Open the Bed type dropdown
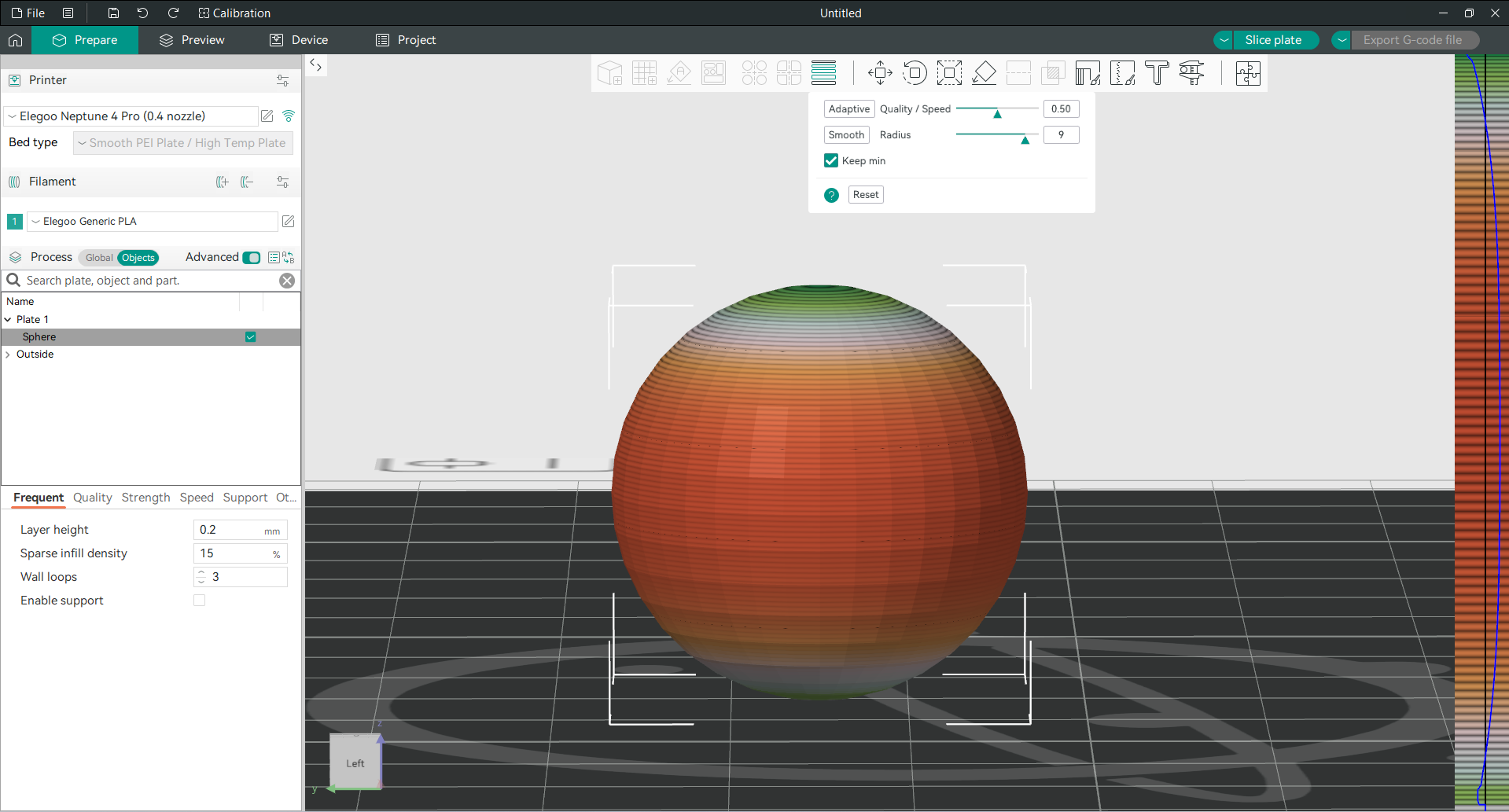The image size is (1509, 812). [x=183, y=143]
